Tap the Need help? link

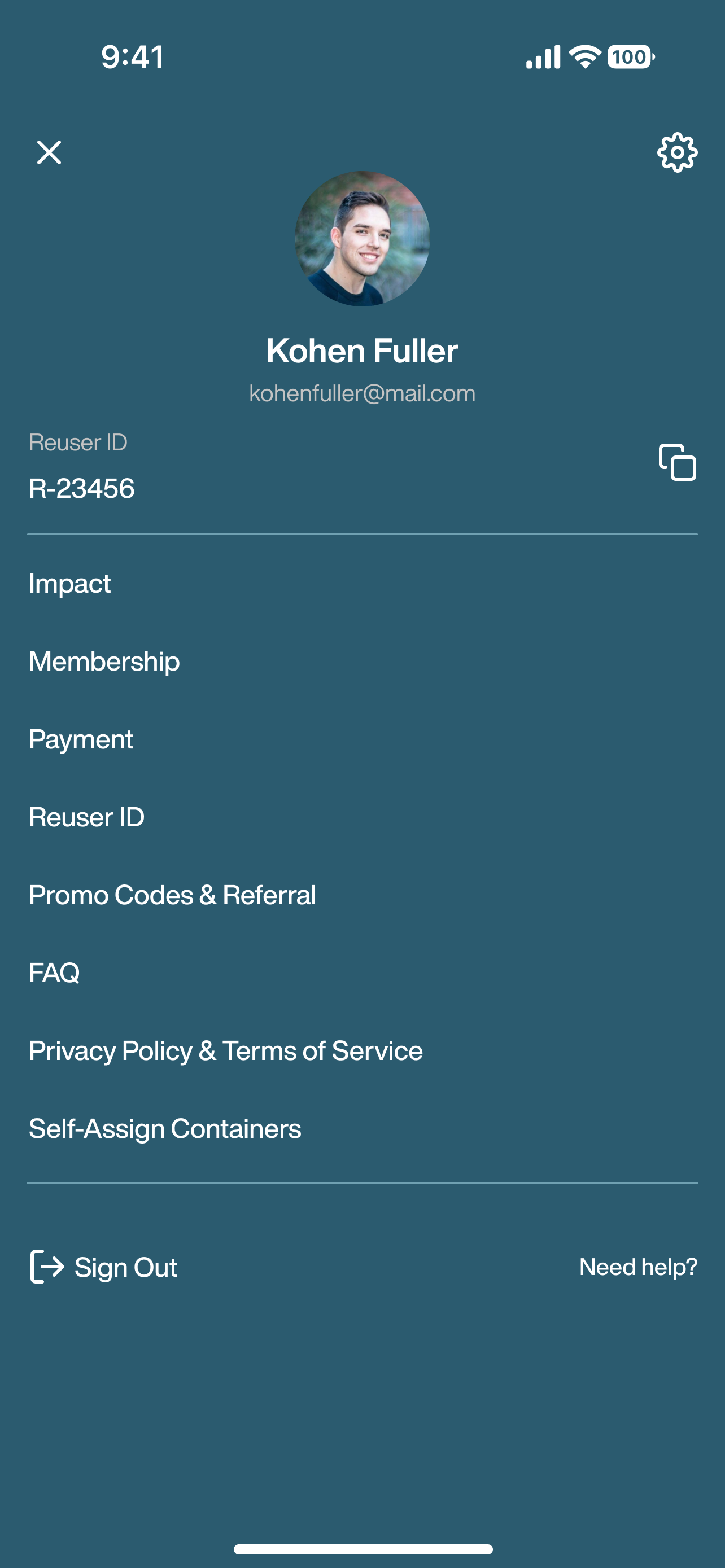click(638, 1267)
